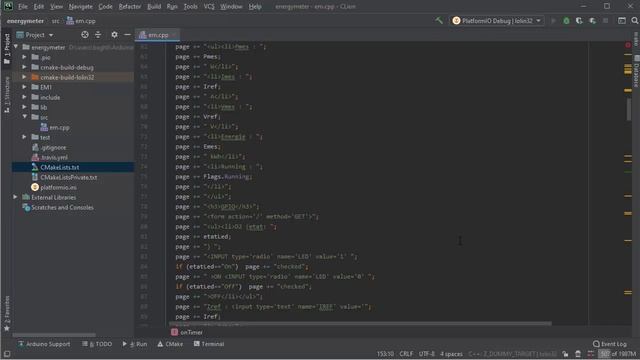The image size is (640, 360).
Task: Change UTF-8 file encoding in status bar
Action: pos(427,354)
